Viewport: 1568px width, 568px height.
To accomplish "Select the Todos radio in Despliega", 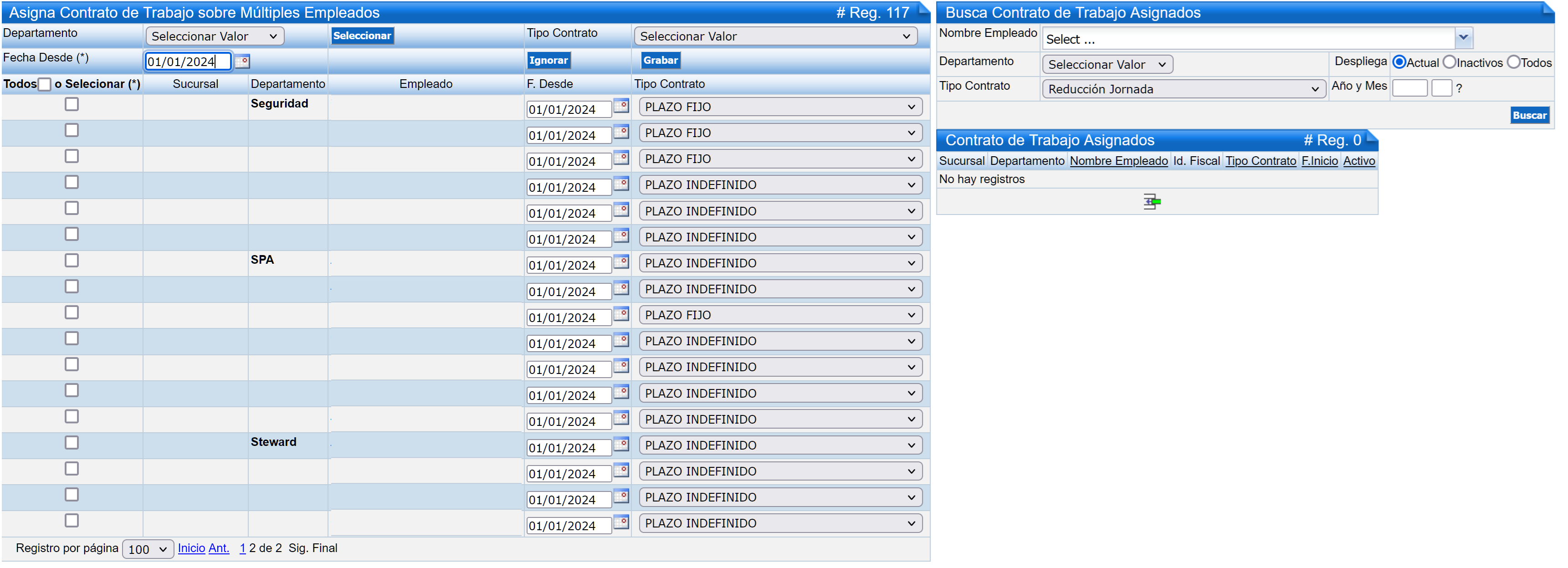I will (1513, 63).
